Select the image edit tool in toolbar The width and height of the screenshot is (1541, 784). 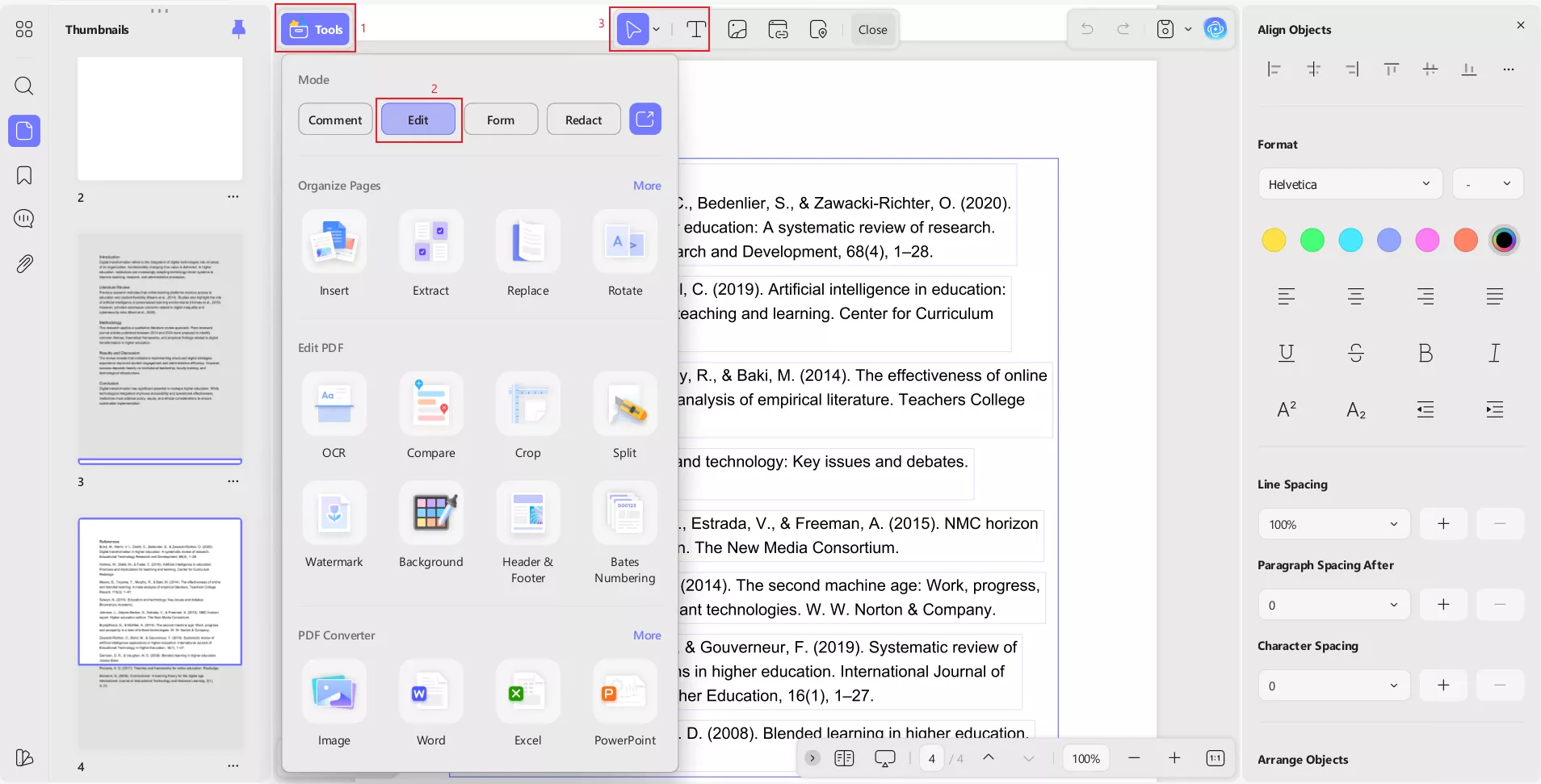[737, 30]
